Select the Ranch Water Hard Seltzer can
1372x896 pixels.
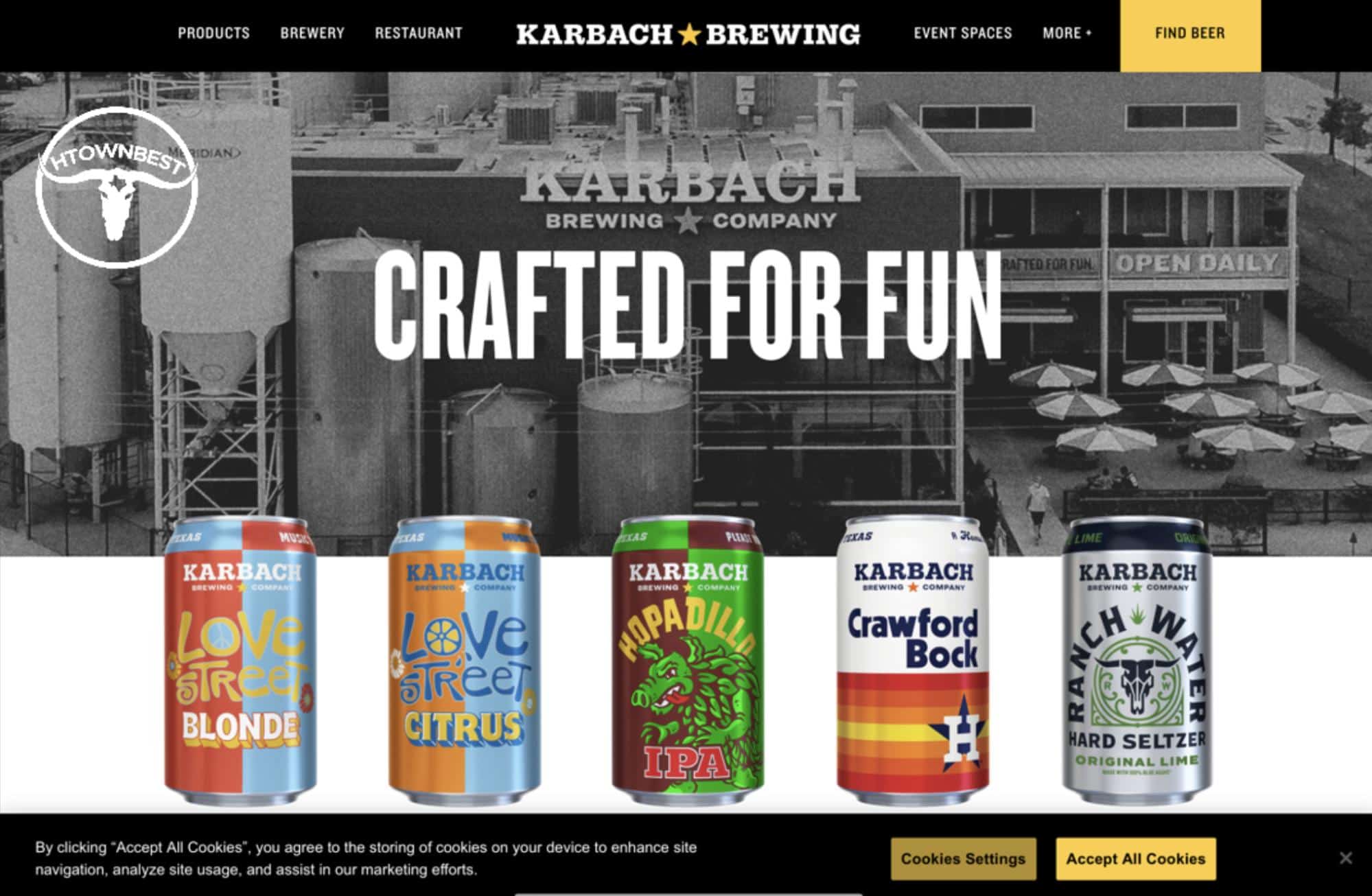(1137, 660)
